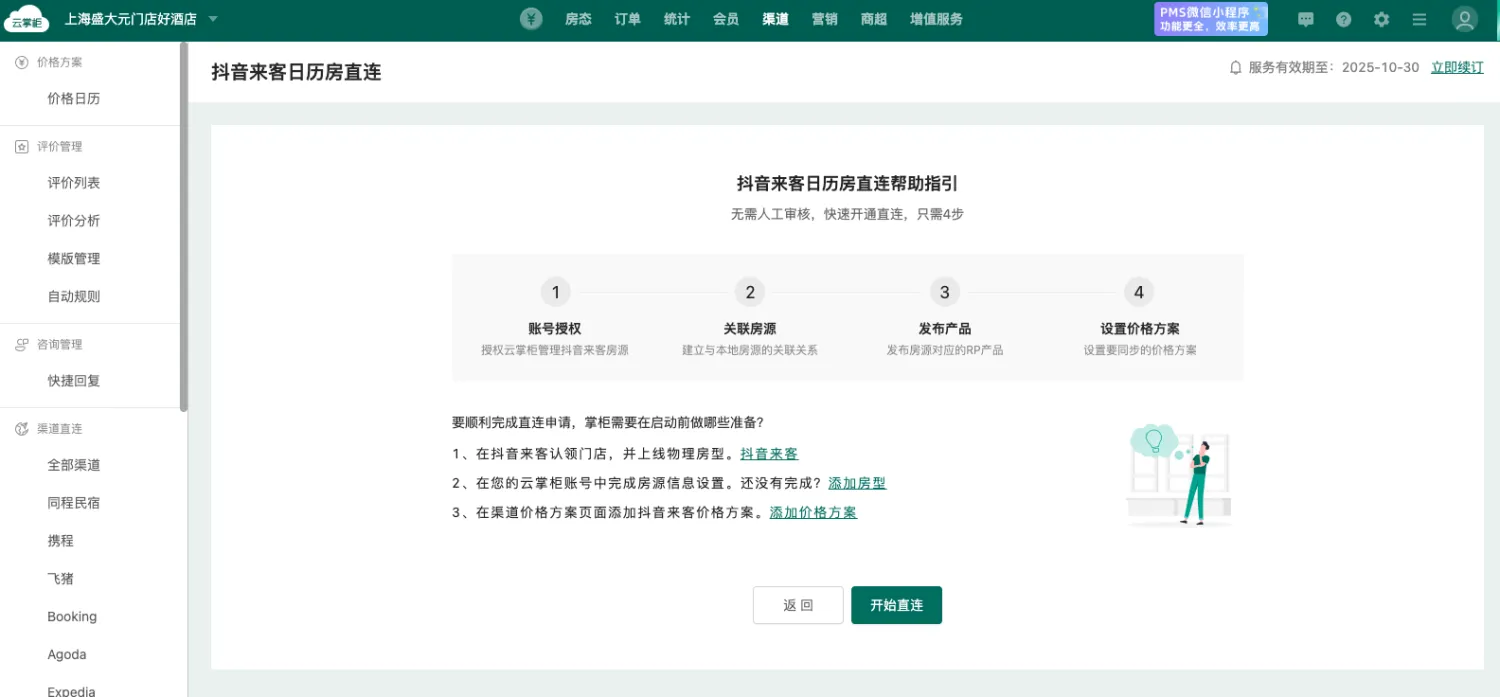Open the 统计 menu
Viewport: 1500px width, 697px height.
(x=677, y=19)
